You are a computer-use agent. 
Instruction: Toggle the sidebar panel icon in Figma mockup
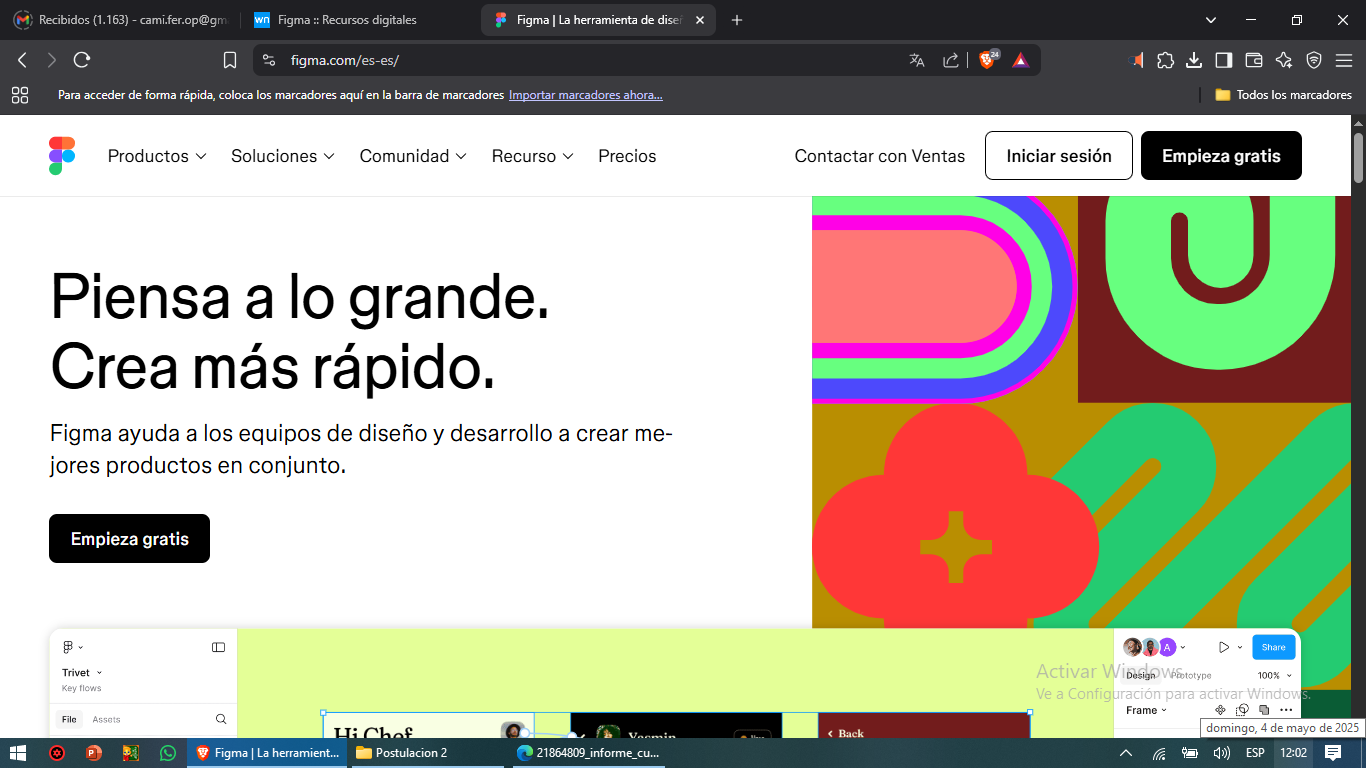tap(218, 647)
